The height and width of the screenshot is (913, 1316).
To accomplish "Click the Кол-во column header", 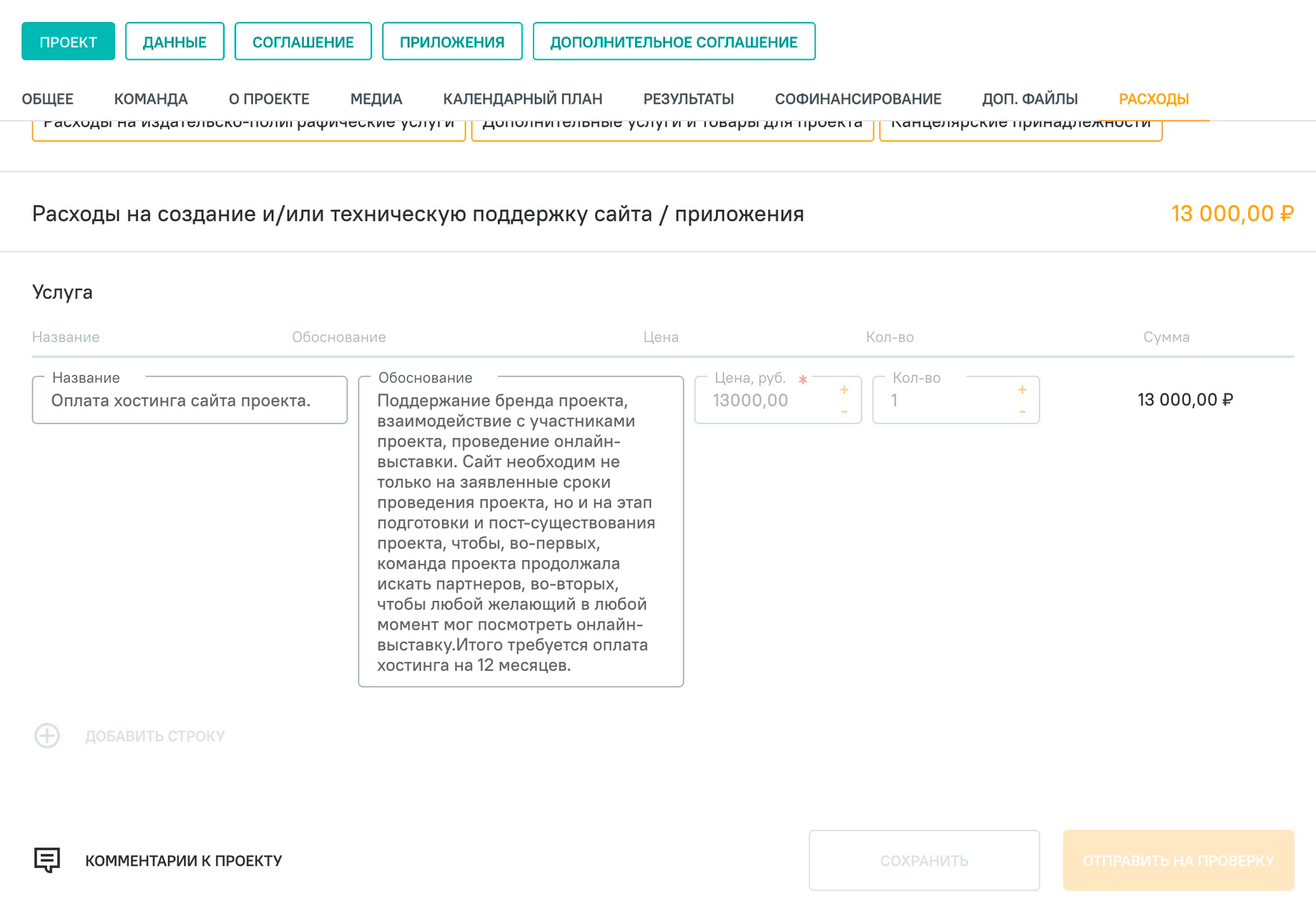I will pos(890,337).
